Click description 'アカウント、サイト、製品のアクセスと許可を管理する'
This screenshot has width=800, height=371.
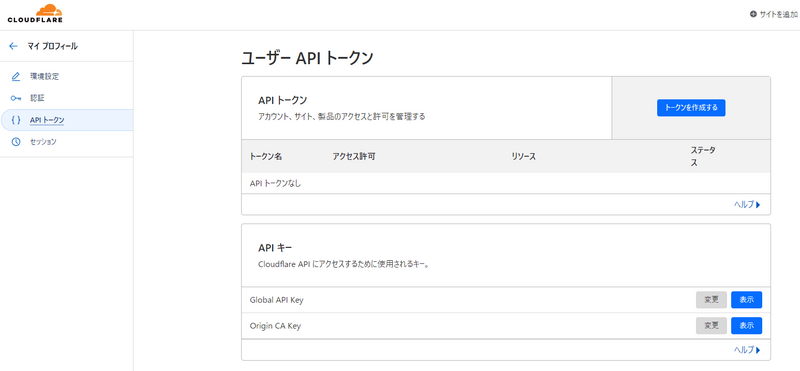coord(342,117)
